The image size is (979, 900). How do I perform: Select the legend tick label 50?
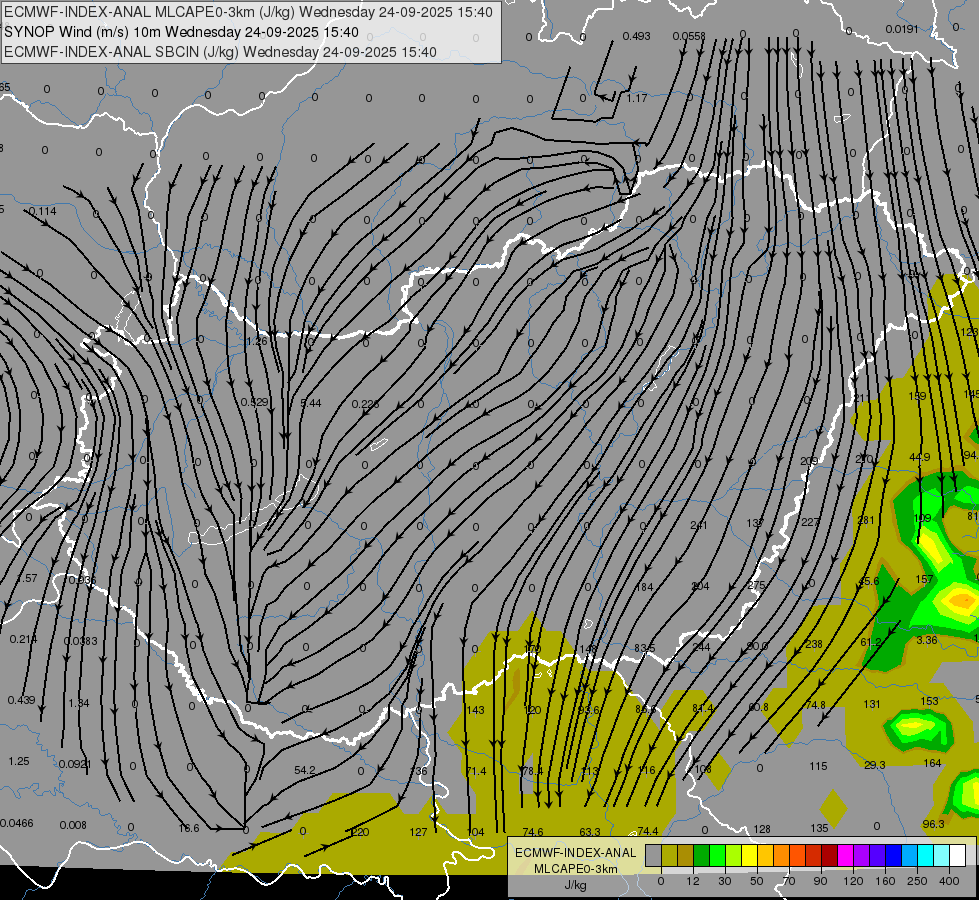pos(756,881)
